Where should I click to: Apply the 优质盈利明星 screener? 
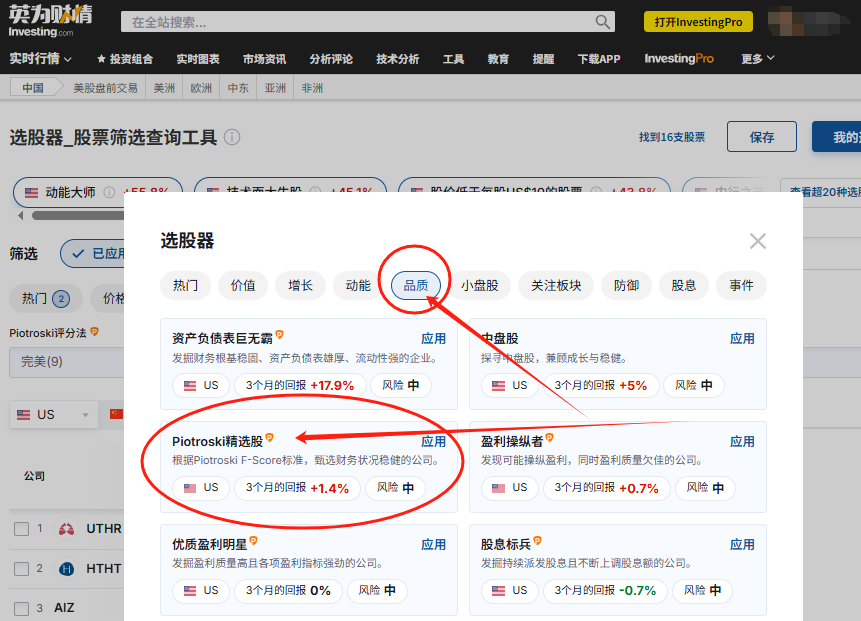click(x=433, y=545)
